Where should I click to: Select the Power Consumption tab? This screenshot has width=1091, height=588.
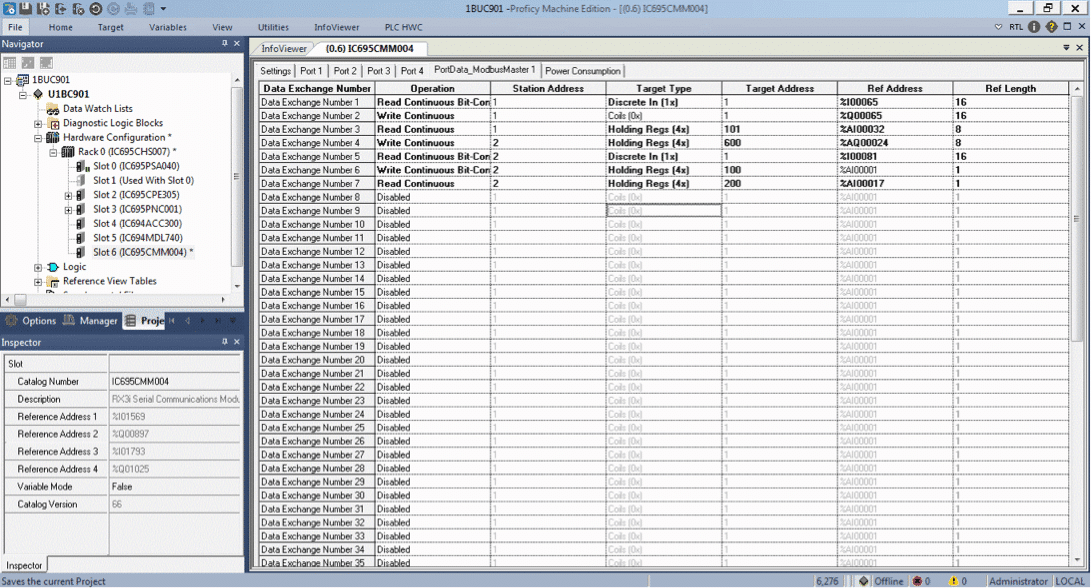pyautogui.click(x=582, y=71)
